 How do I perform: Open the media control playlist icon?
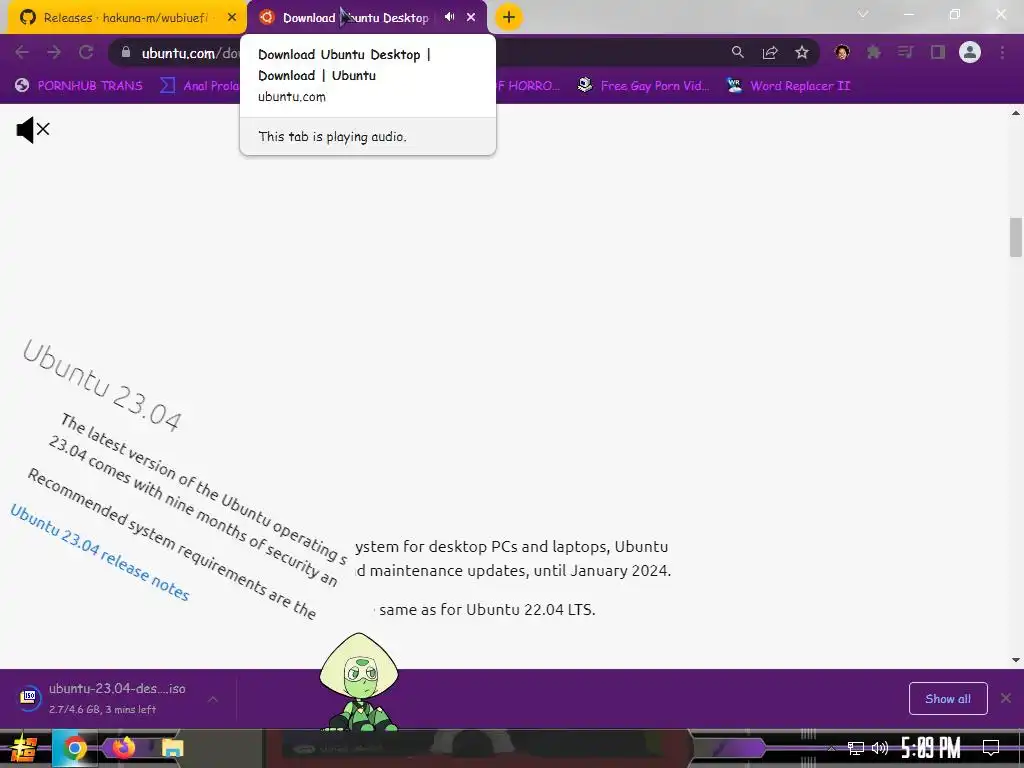(x=905, y=52)
